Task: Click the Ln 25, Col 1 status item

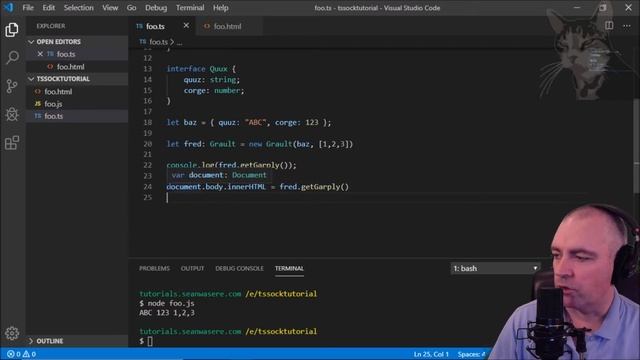Action: click(431, 354)
